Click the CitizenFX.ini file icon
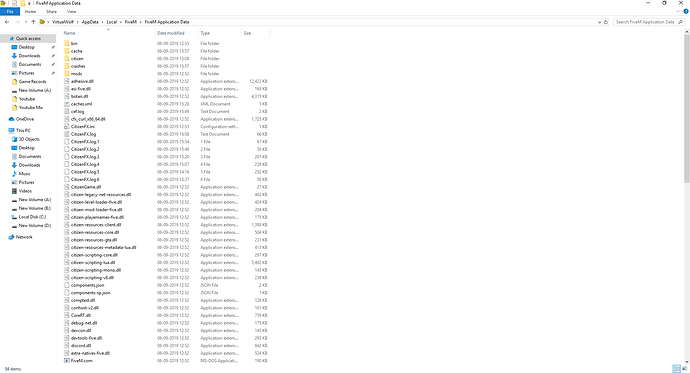The height and width of the screenshot is (373, 690). pyautogui.click(x=67, y=127)
